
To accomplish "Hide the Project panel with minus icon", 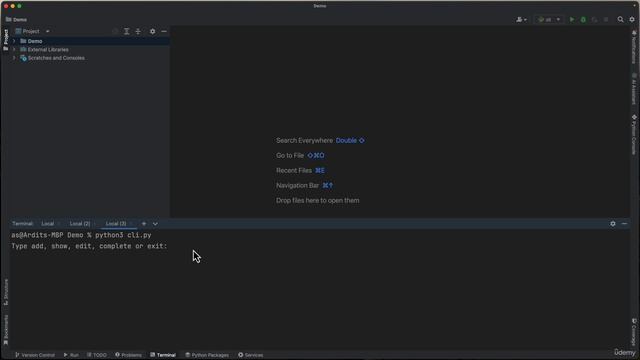I will click(164, 31).
